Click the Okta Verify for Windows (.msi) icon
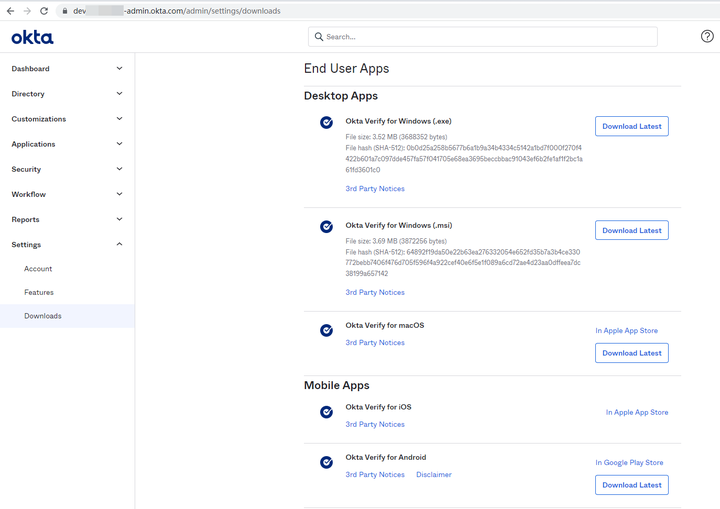The image size is (720, 509). (x=326, y=227)
